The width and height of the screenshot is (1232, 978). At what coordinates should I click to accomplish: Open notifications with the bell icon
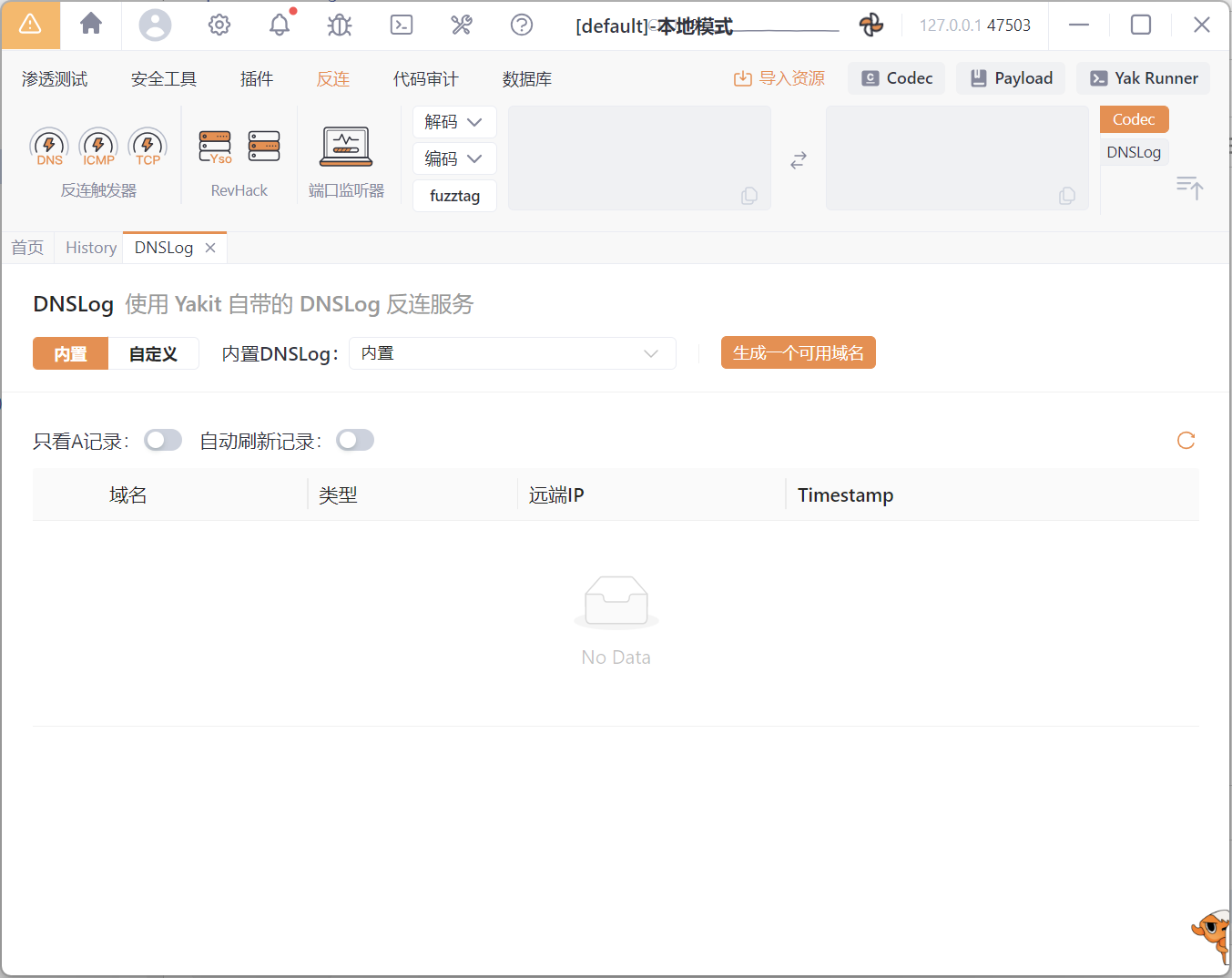click(x=280, y=25)
